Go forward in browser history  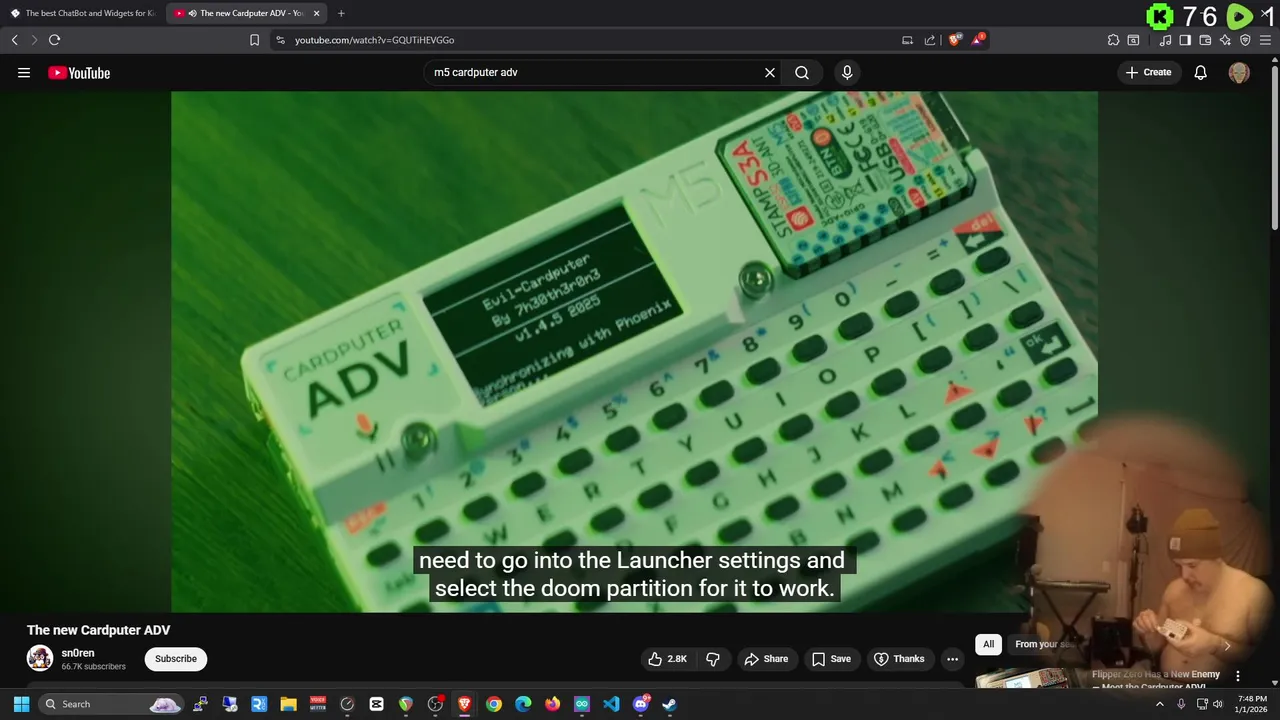pyautogui.click(x=33, y=40)
